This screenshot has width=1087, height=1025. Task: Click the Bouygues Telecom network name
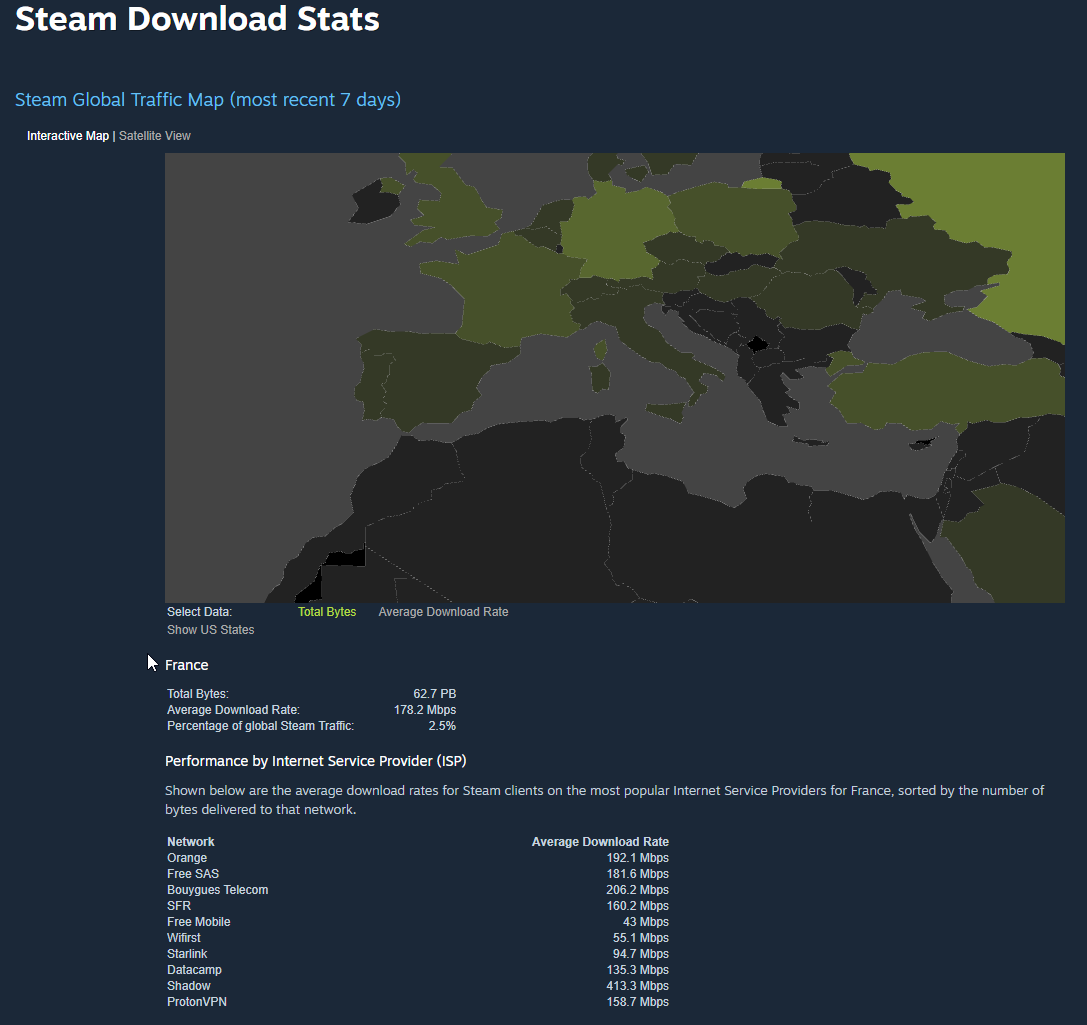(x=218, y=889)
